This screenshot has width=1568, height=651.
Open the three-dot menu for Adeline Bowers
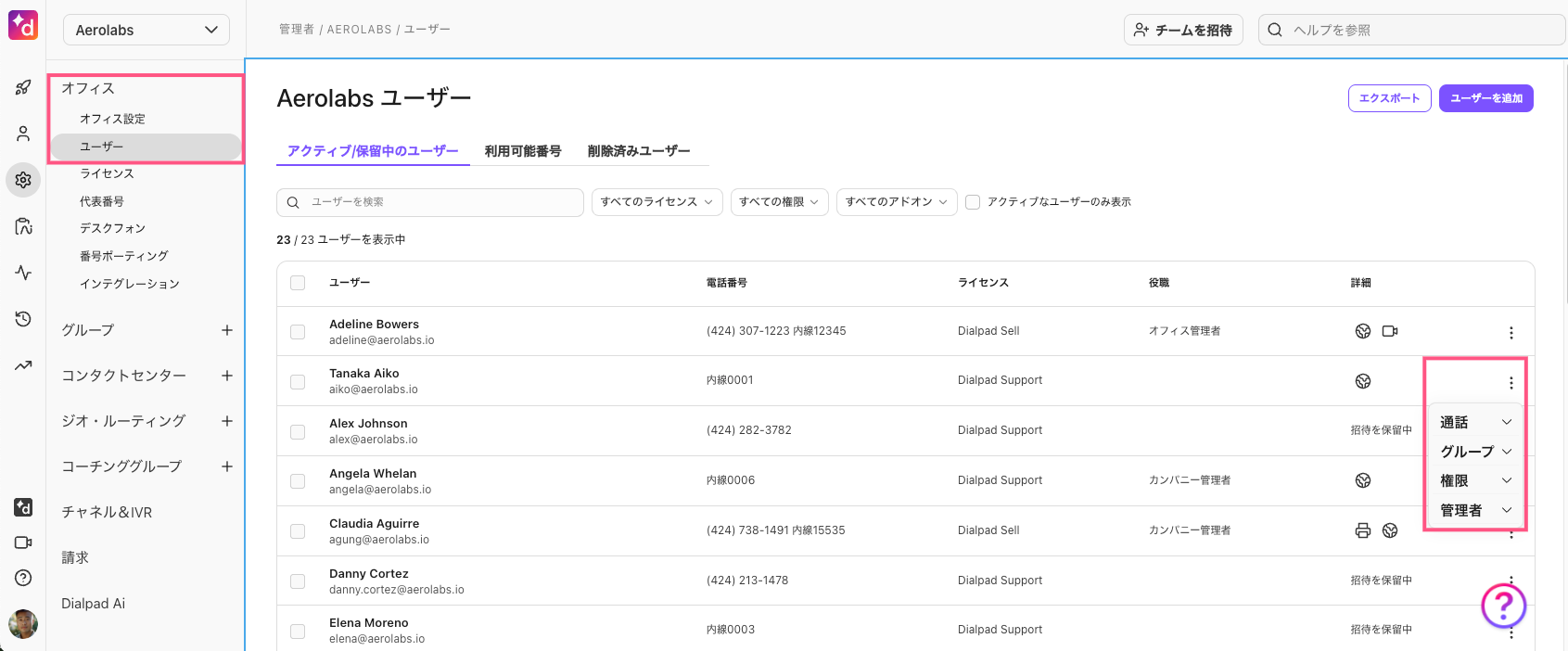pyautogui.click(x=1511, y=333)
